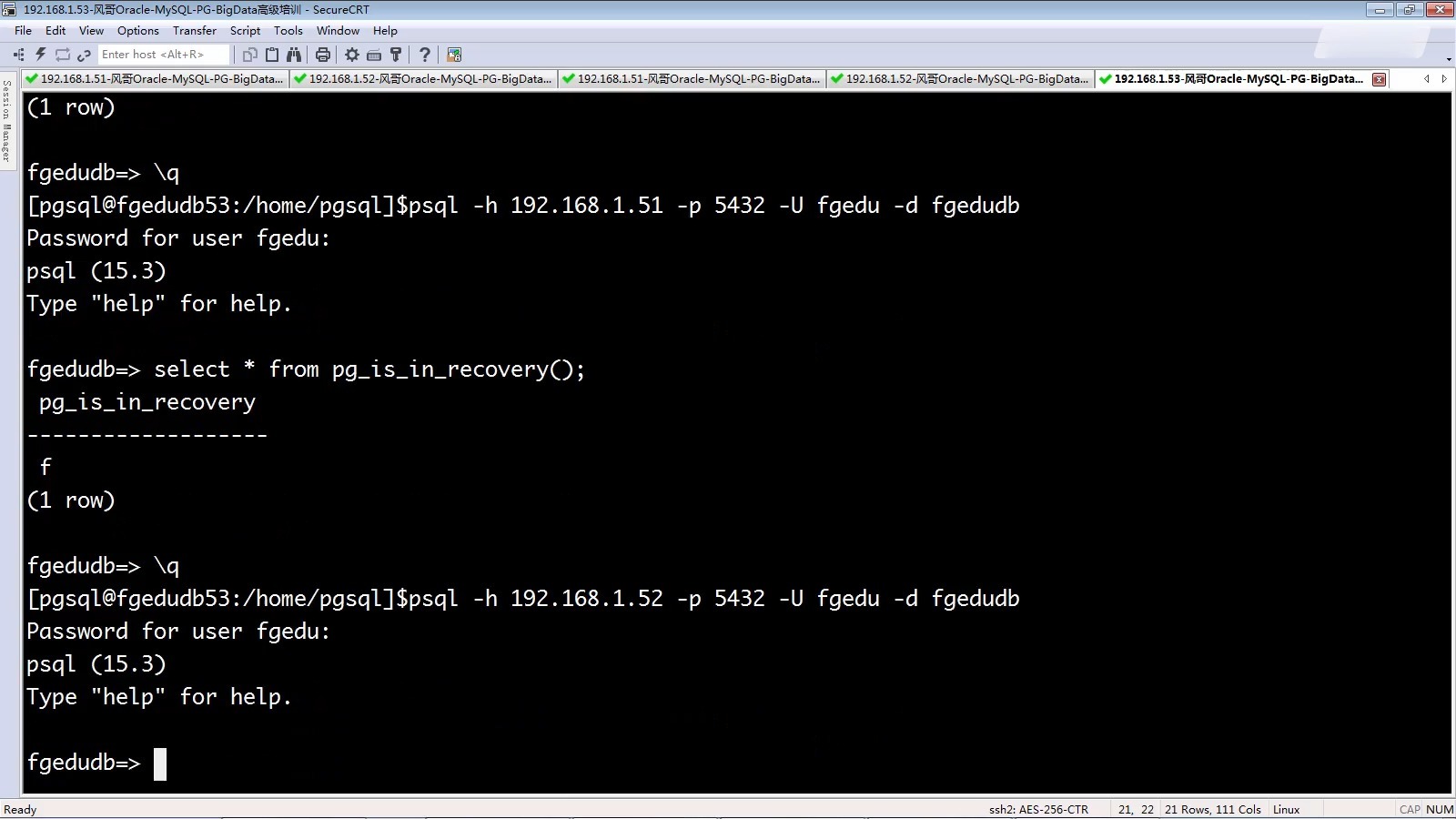Open the Options menu
The height and width of the screenshot is (819, 1456).
click(x=138, y=31)
